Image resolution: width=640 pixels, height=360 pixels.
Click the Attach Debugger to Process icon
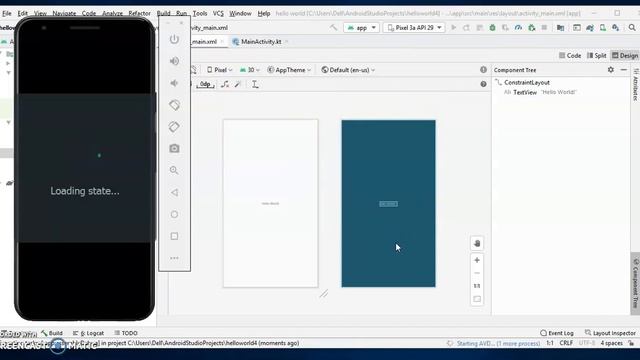tap(531, 28)
